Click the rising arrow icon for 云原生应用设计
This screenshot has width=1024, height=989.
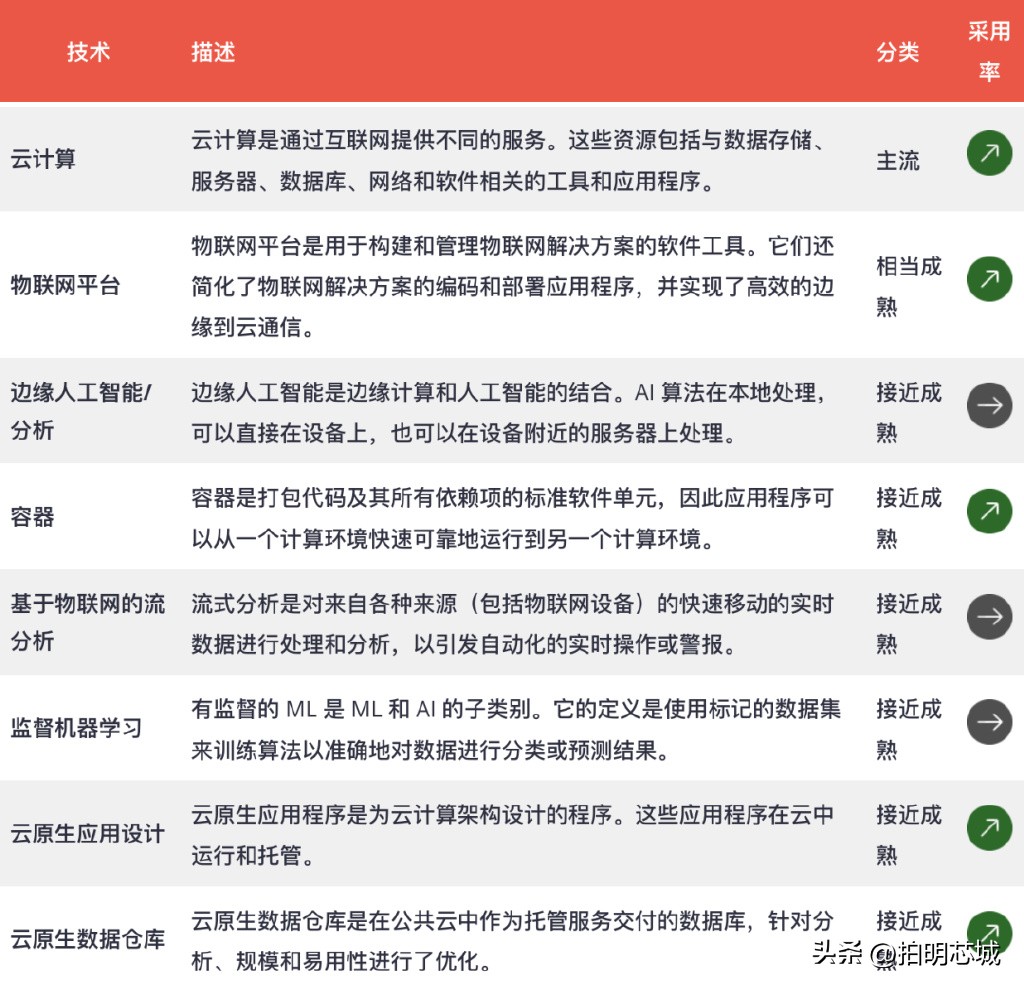click(x=989, y=828)
